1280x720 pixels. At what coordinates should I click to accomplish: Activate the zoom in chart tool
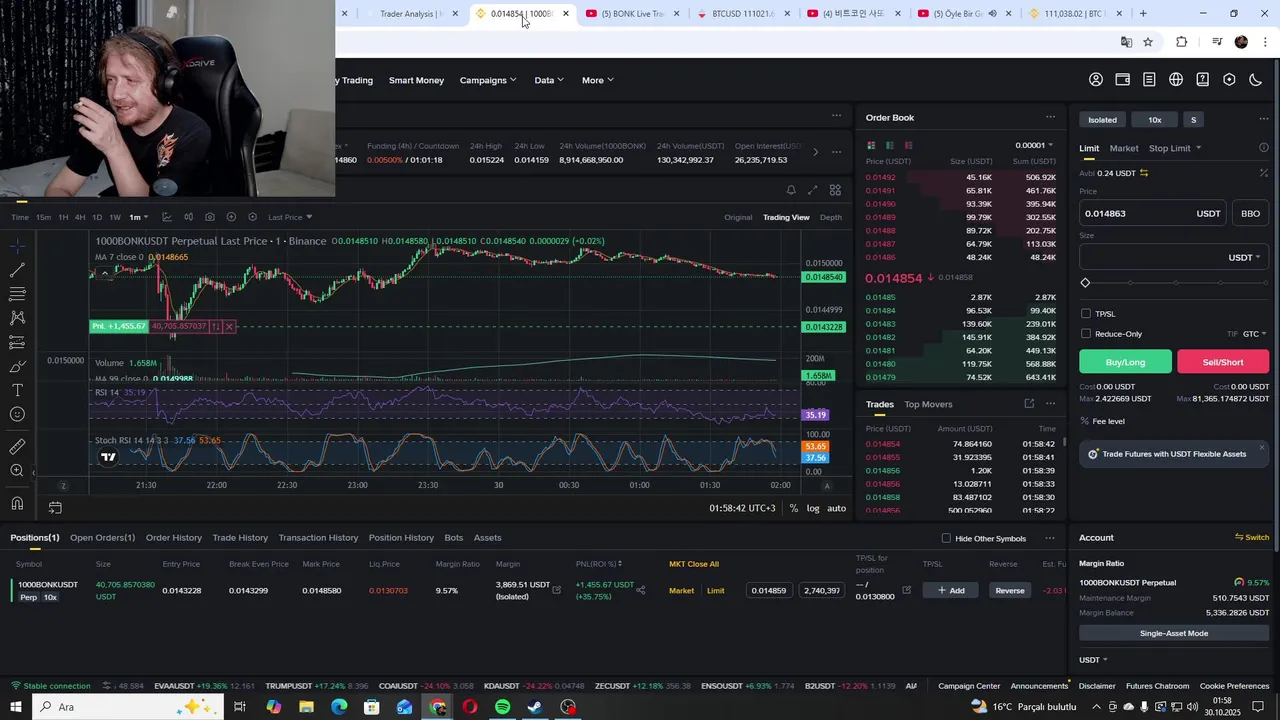17,470
